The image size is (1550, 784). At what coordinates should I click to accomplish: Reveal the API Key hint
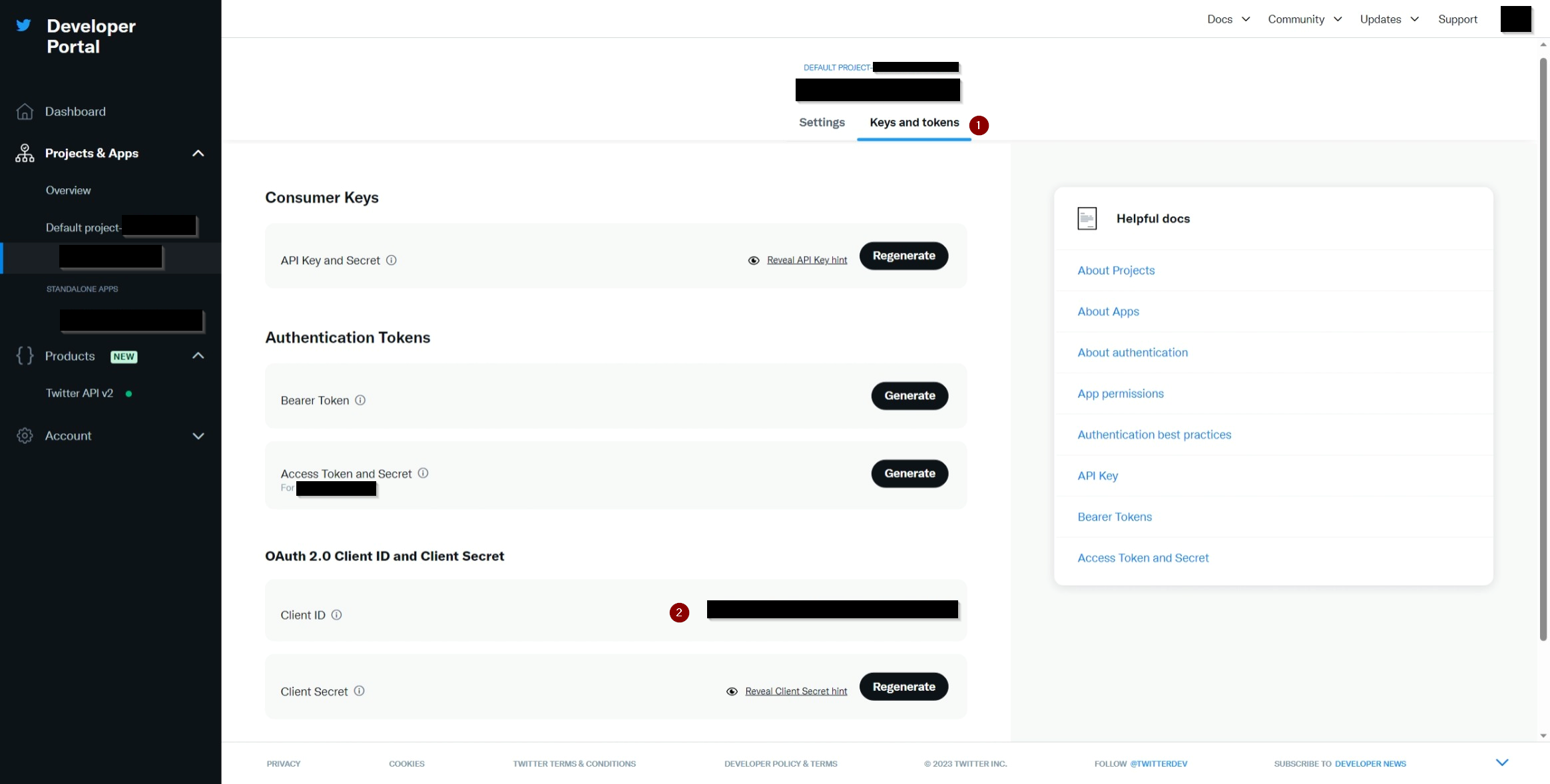coord(806,260)
